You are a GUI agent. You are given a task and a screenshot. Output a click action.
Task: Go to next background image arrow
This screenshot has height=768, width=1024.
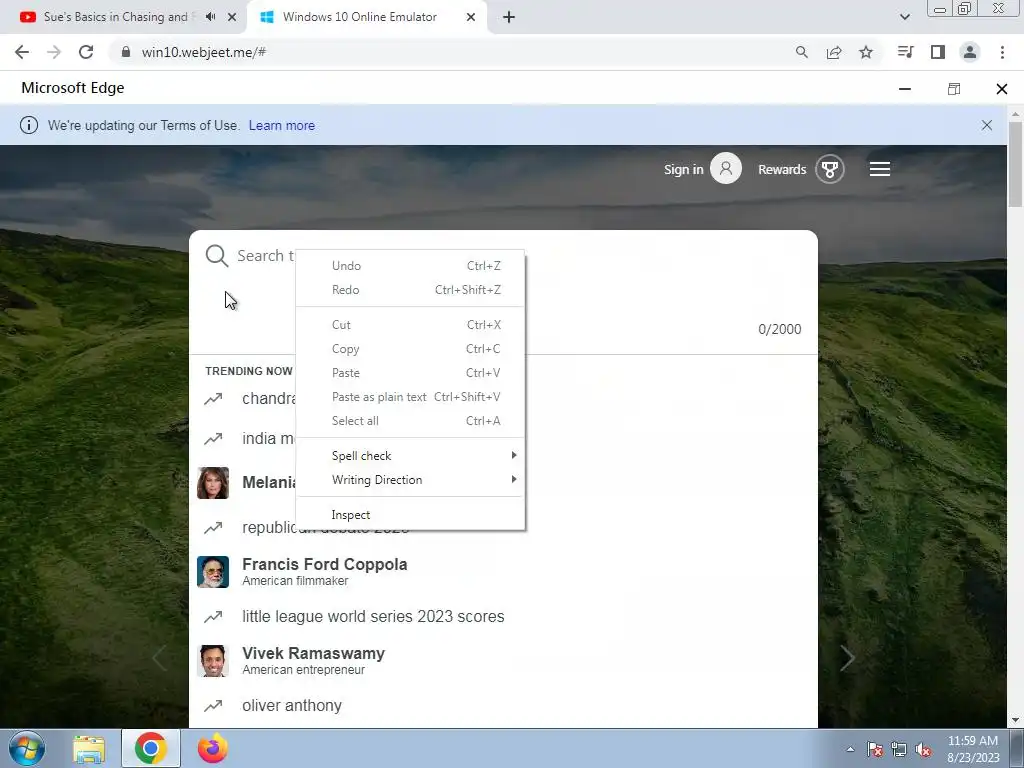[x=847, y=658]
